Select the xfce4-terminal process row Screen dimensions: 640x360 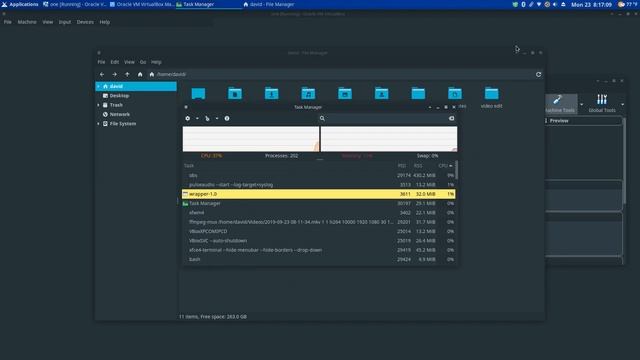click(x=318, y=250)
